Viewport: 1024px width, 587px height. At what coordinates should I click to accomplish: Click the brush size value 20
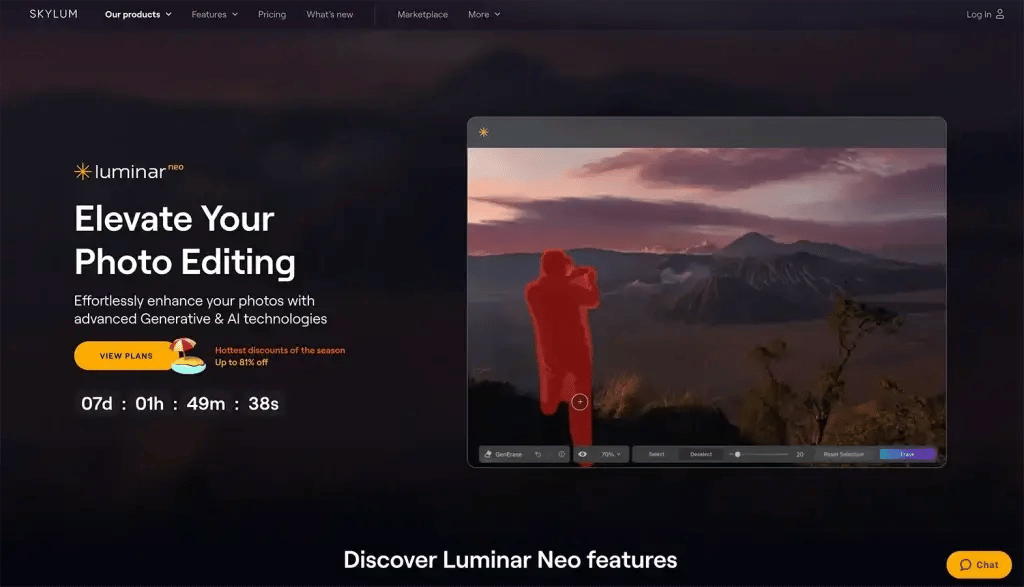(799, 454)
